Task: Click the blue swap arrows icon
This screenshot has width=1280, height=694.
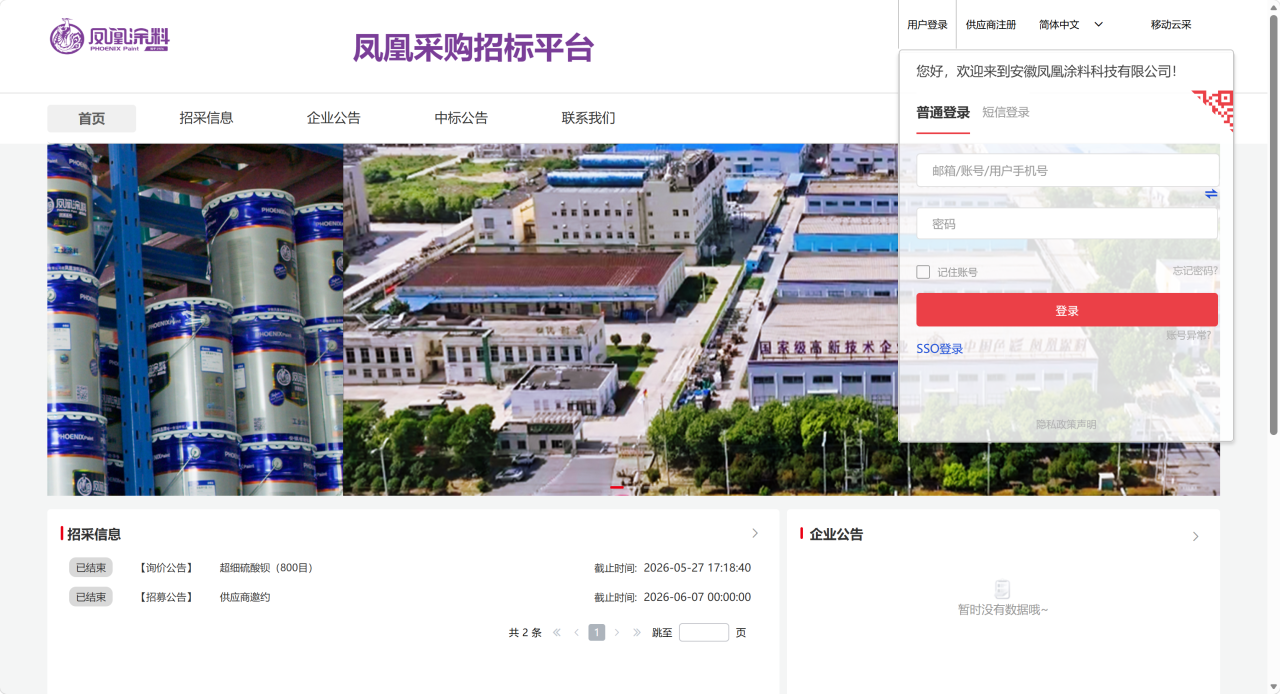Action: (1211, 194)
